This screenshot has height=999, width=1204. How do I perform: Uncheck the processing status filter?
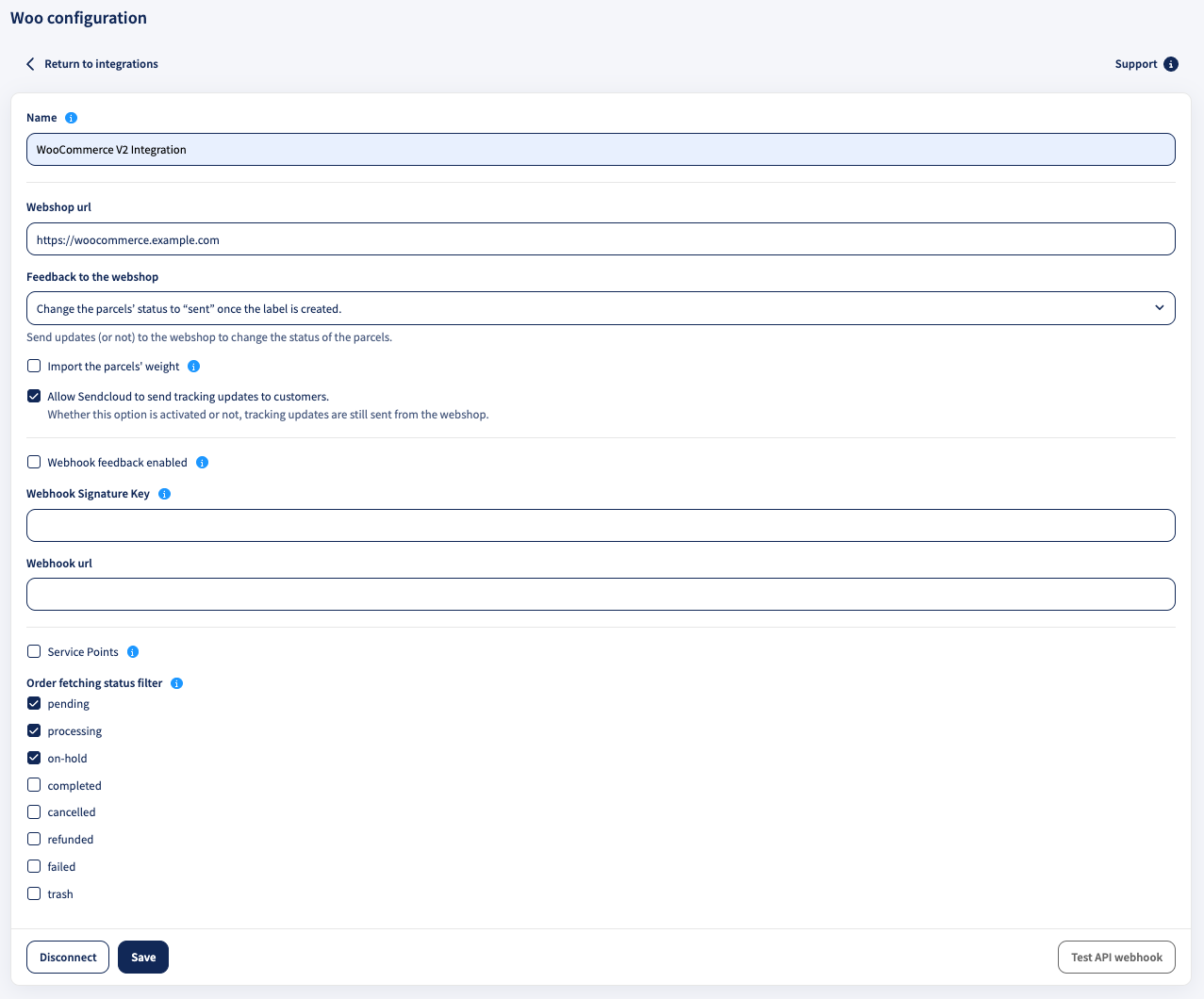[x=34, y=730]
